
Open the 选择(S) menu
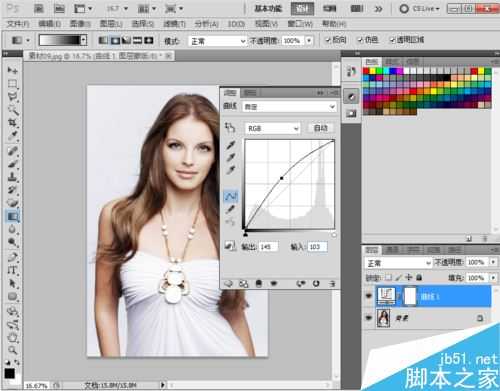coord(143,24)
